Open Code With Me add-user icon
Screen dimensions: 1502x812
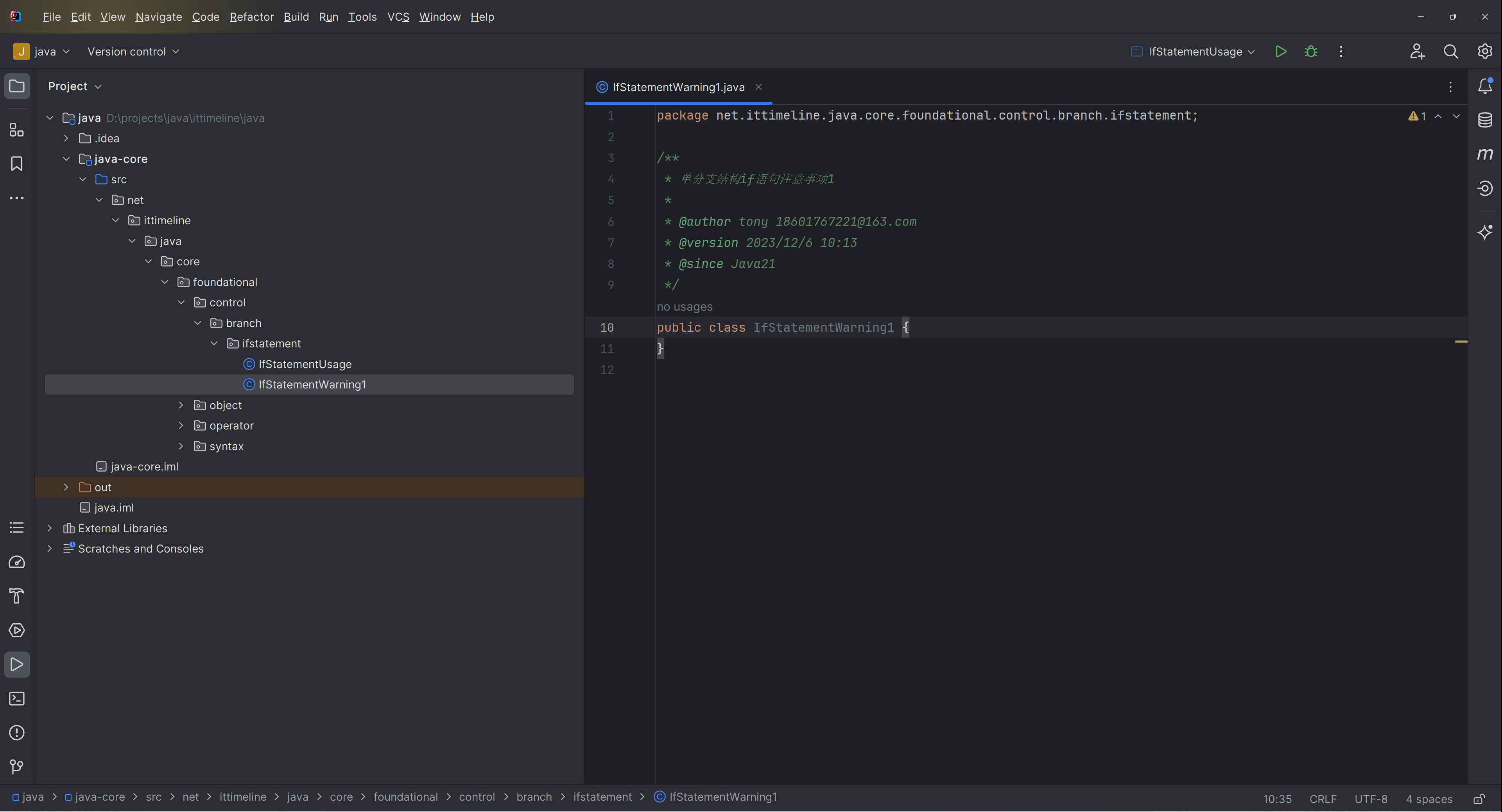[1418, 51]
